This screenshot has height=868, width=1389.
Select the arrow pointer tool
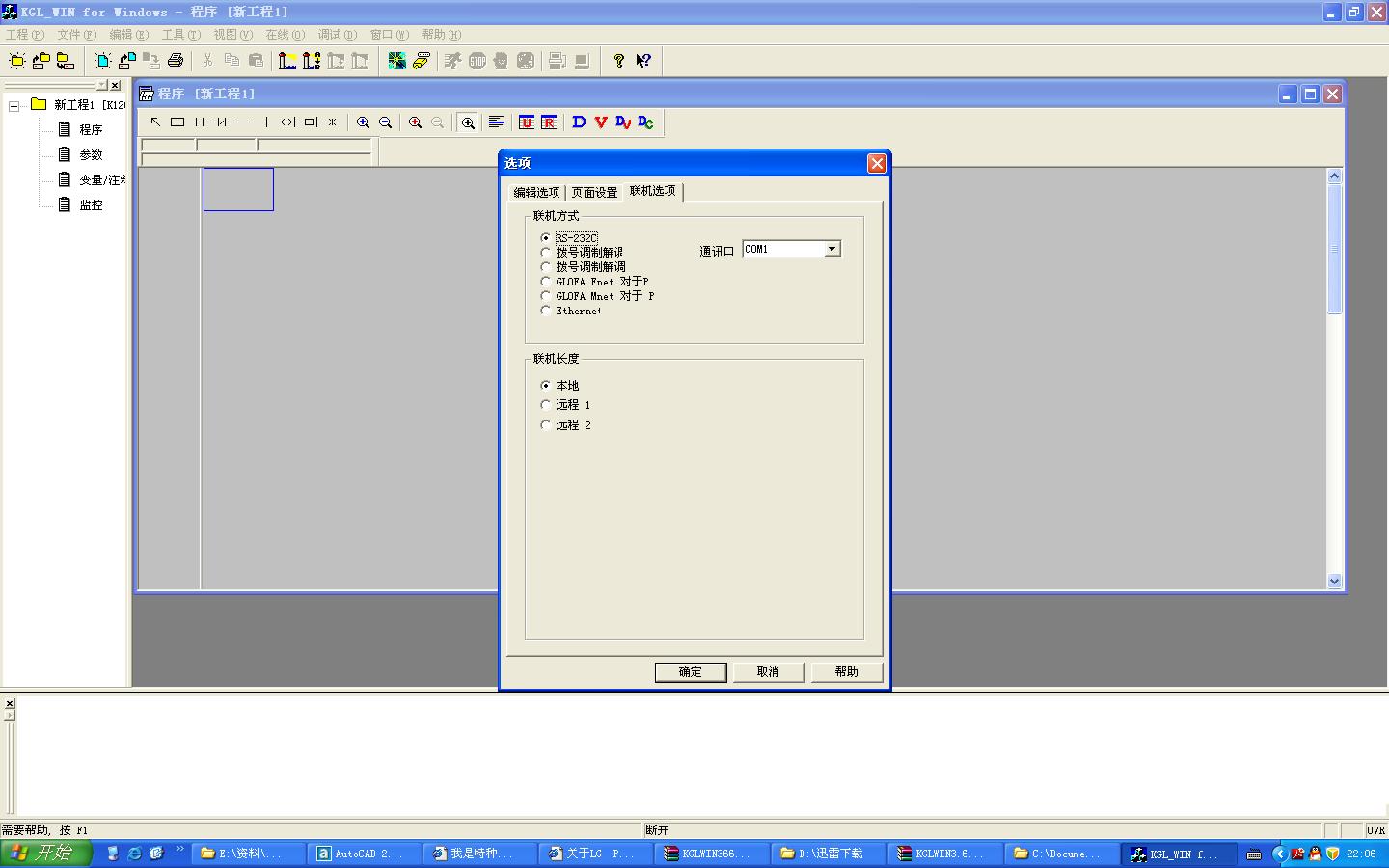(155, 122)
